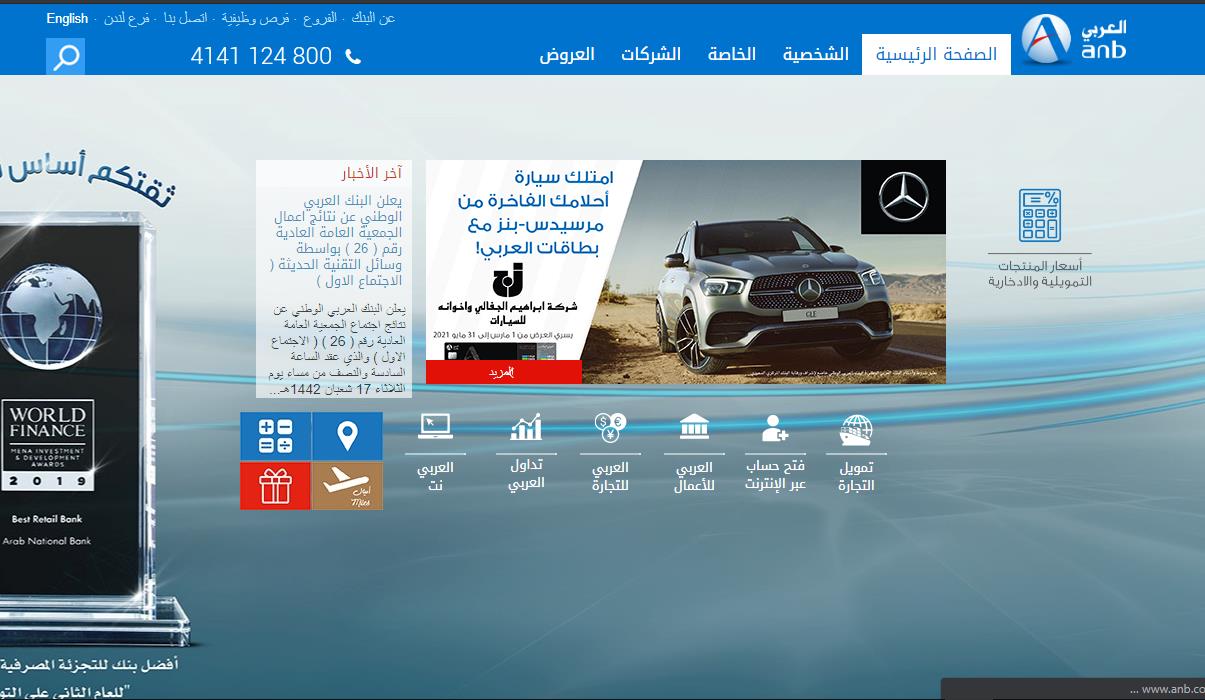Click the phone number 800 124 4141
Image resolution: width=1205 pixels, height=700 pixels.
pyautogui.click(x=261, y=57)
